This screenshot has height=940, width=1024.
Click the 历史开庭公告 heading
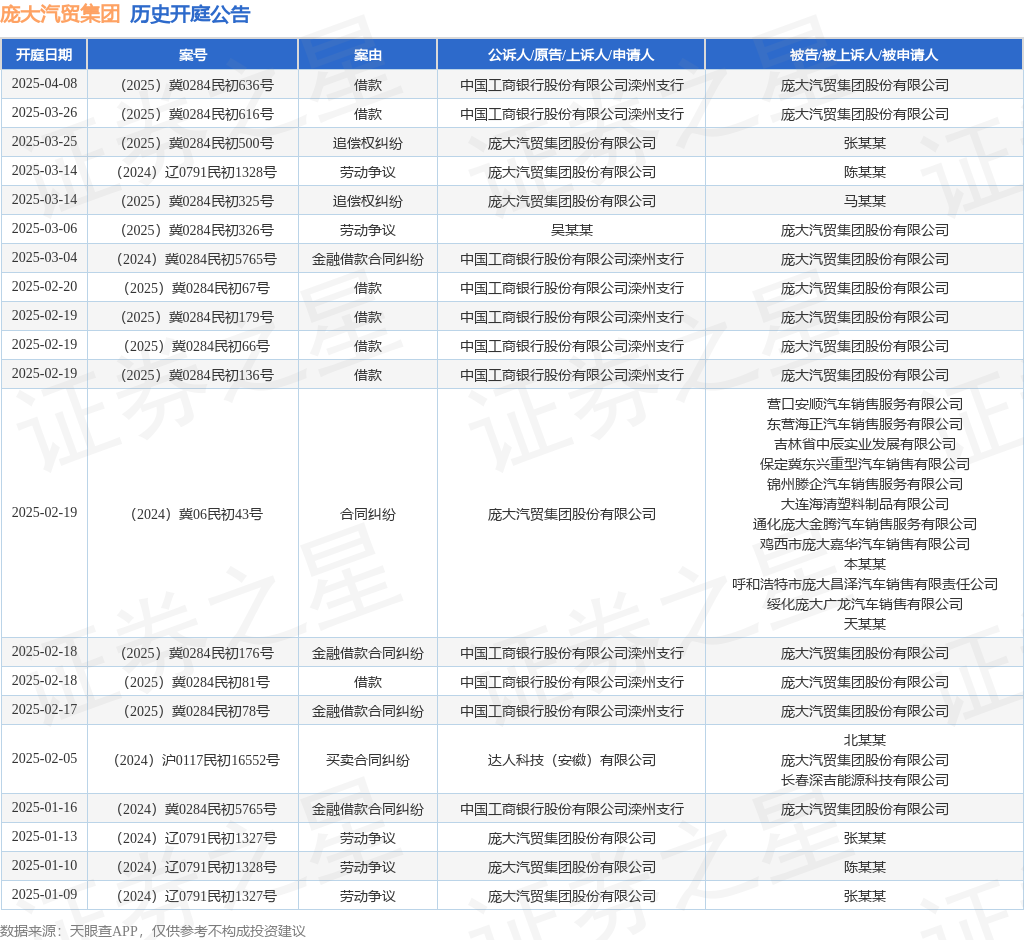pos(190,14)
